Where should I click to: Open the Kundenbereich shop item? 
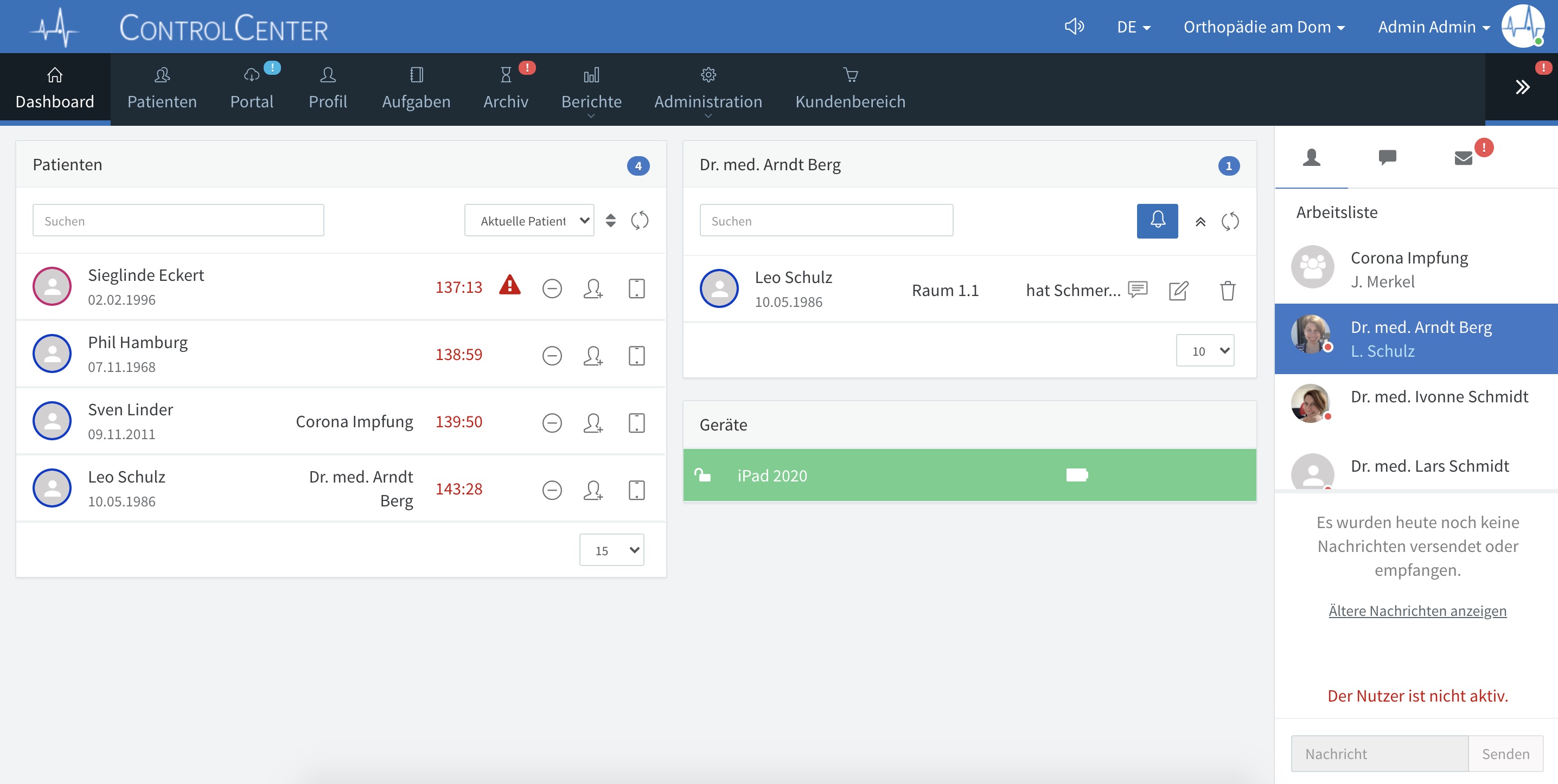pos(851,89)
